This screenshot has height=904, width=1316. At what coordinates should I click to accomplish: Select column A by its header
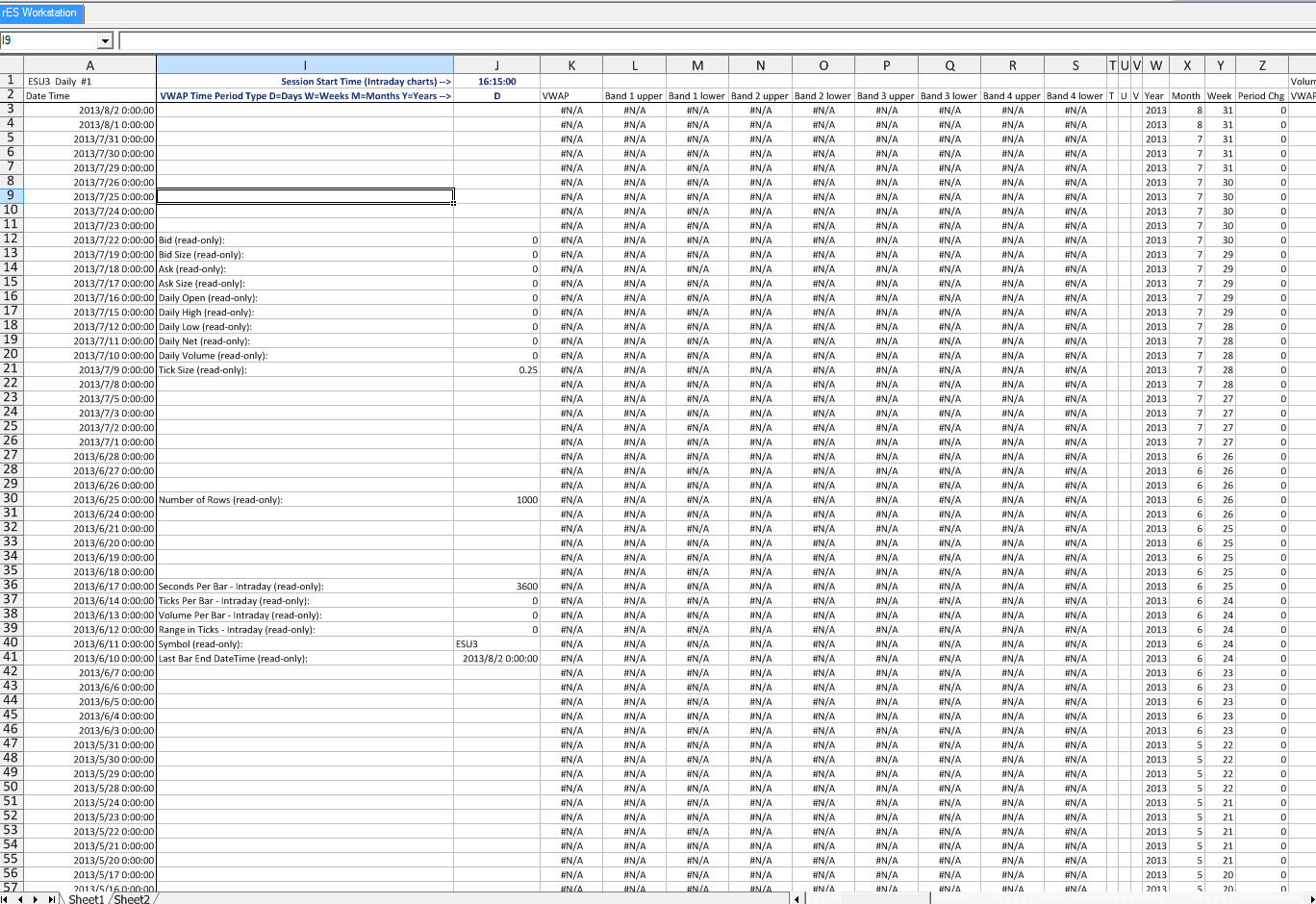pyautogui.click(x=89, y=64)
